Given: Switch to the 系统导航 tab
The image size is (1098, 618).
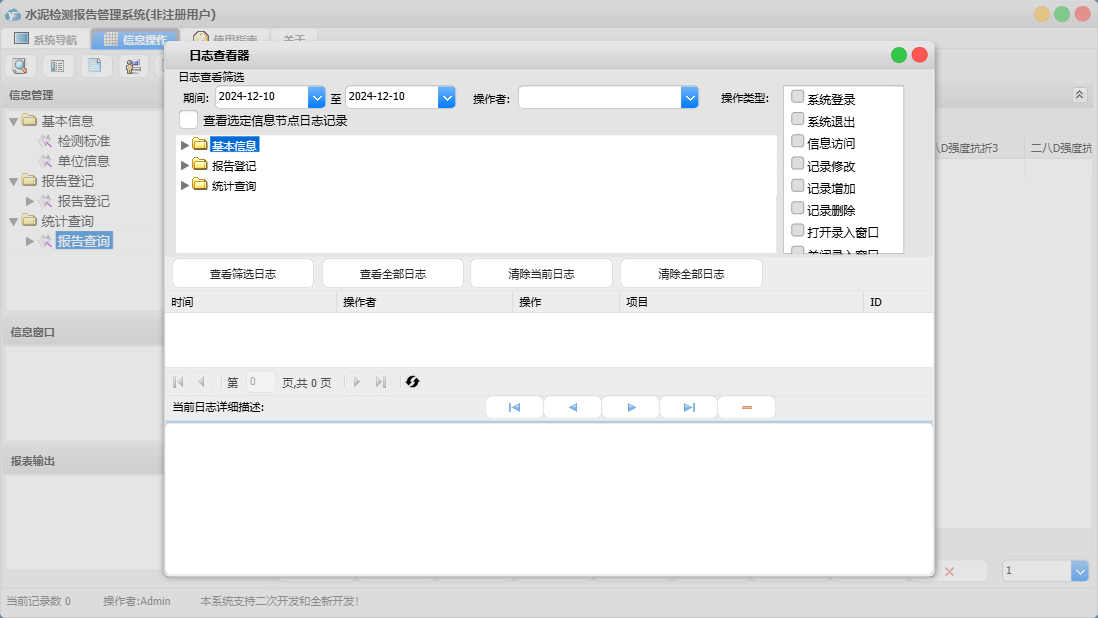Looking at the screenshot, I should [x=45, y=40].
